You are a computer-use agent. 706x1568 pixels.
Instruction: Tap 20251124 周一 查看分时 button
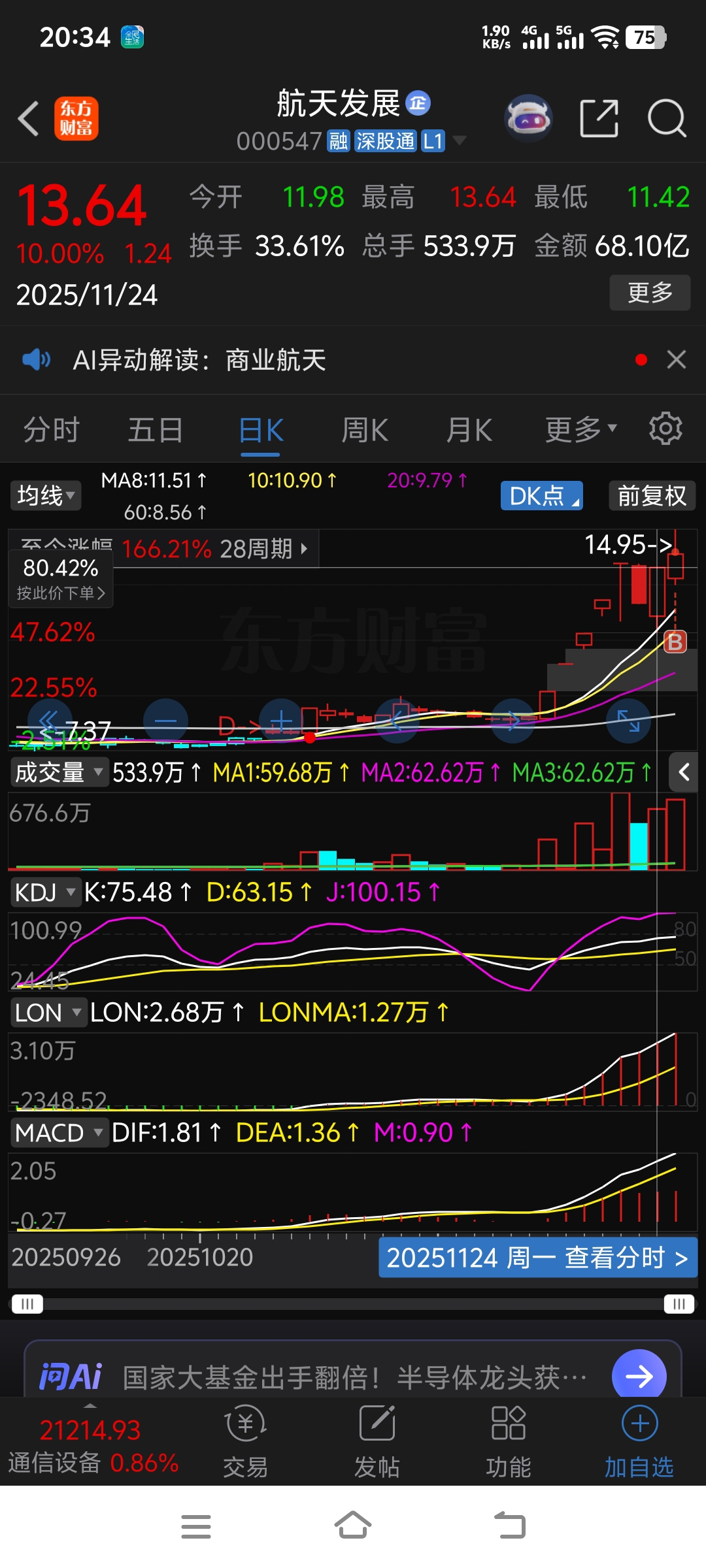538,1258
